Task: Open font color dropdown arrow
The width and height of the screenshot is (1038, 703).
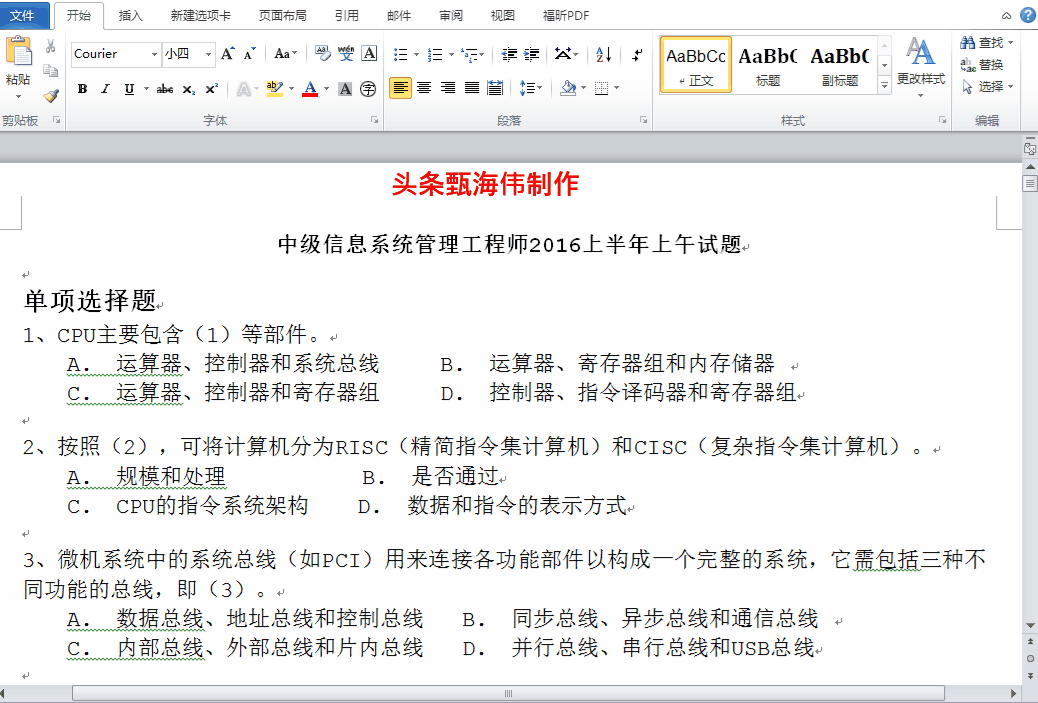Action: (x=326, y=88)
